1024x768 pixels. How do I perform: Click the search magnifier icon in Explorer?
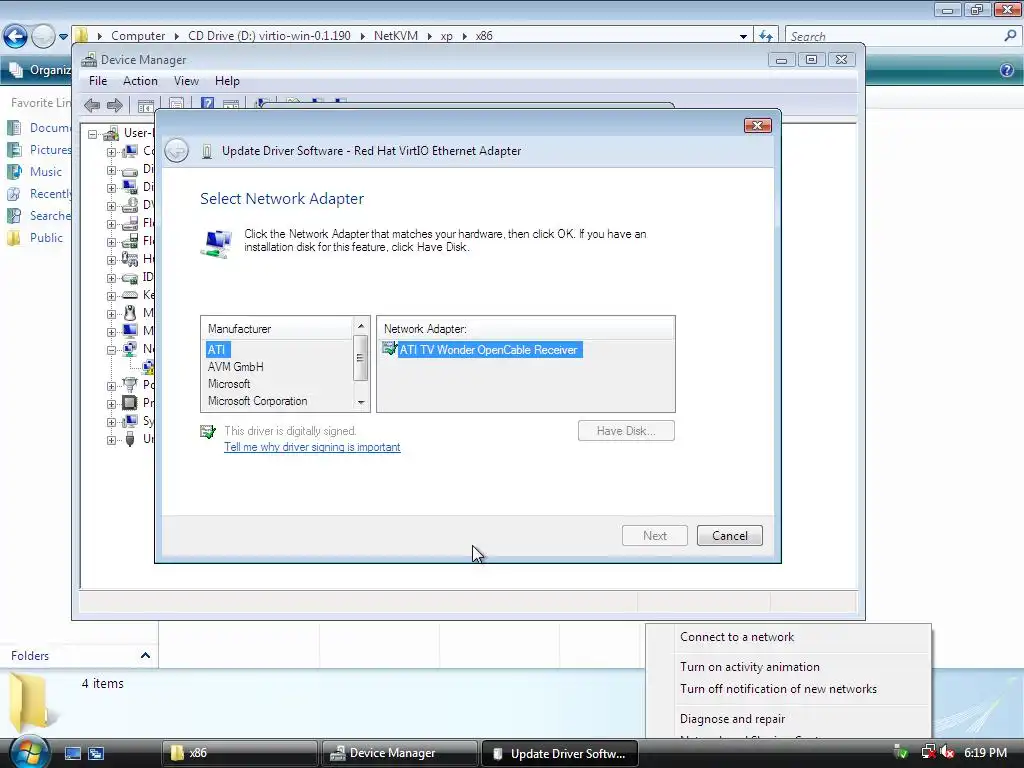tap(1010, 36)
